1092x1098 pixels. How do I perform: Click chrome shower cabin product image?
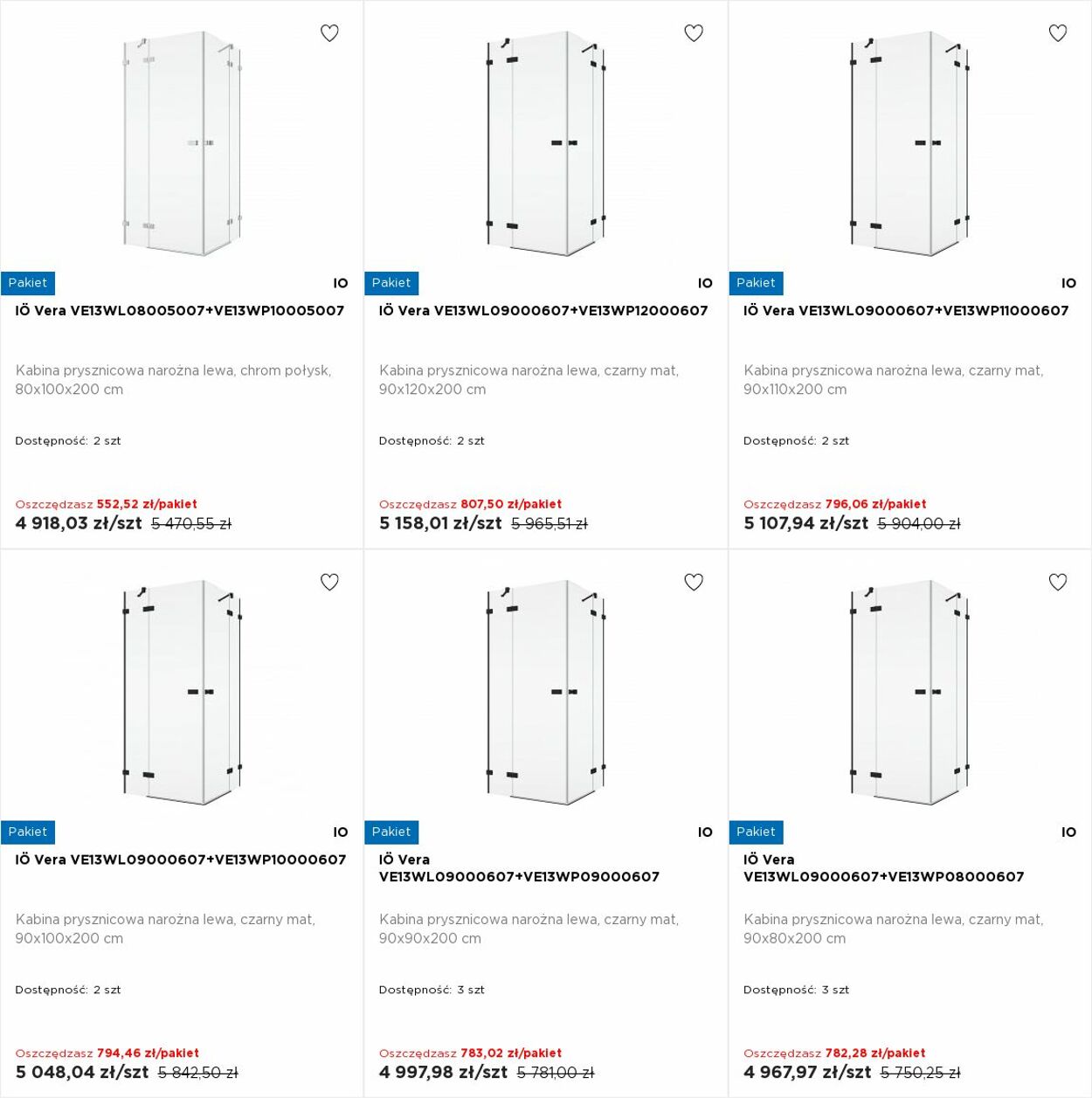(182, 144)
